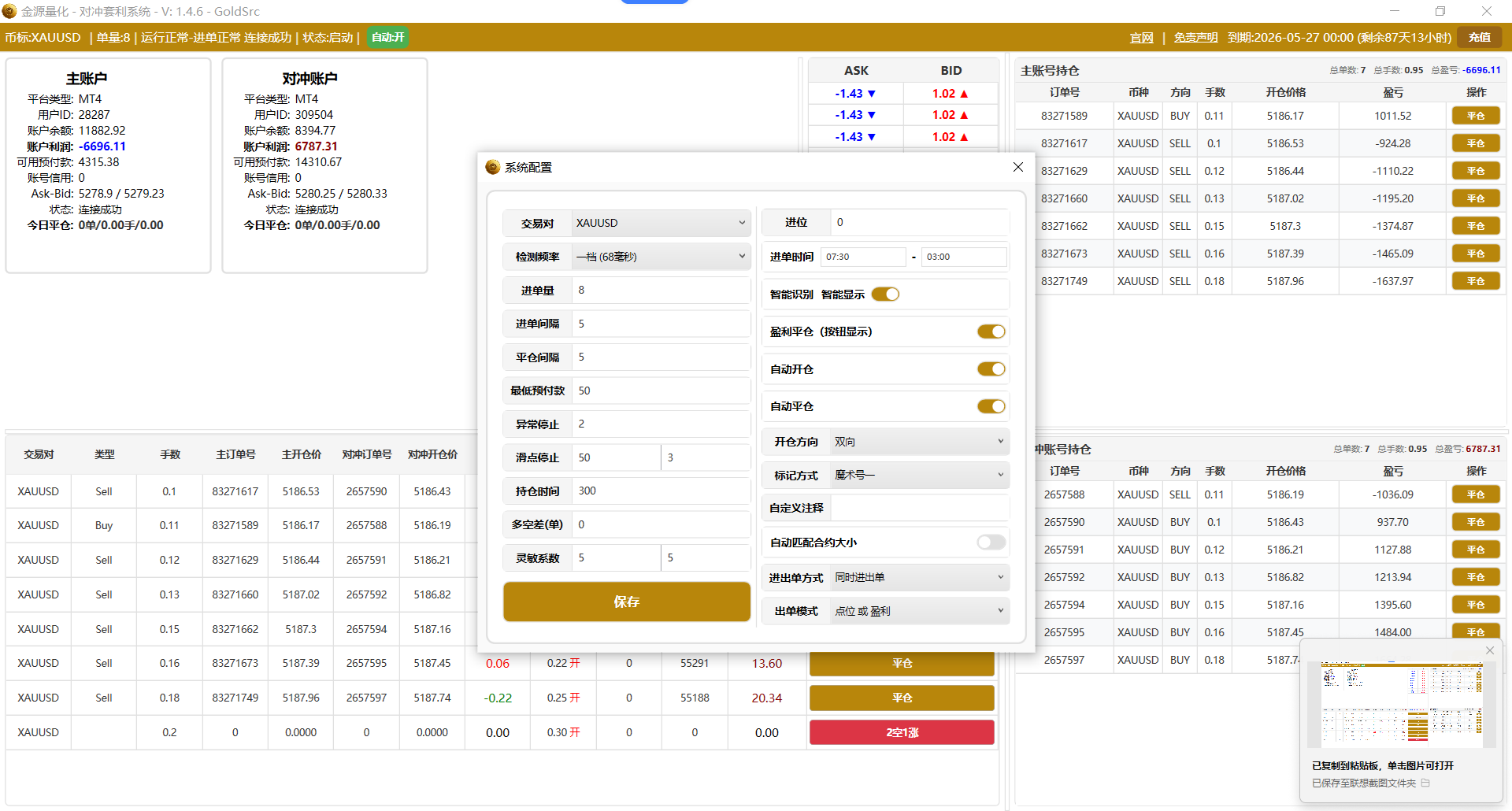Open the 免责声明 link
Viewport: 1512px width, 811px height.
point(1195,38)
